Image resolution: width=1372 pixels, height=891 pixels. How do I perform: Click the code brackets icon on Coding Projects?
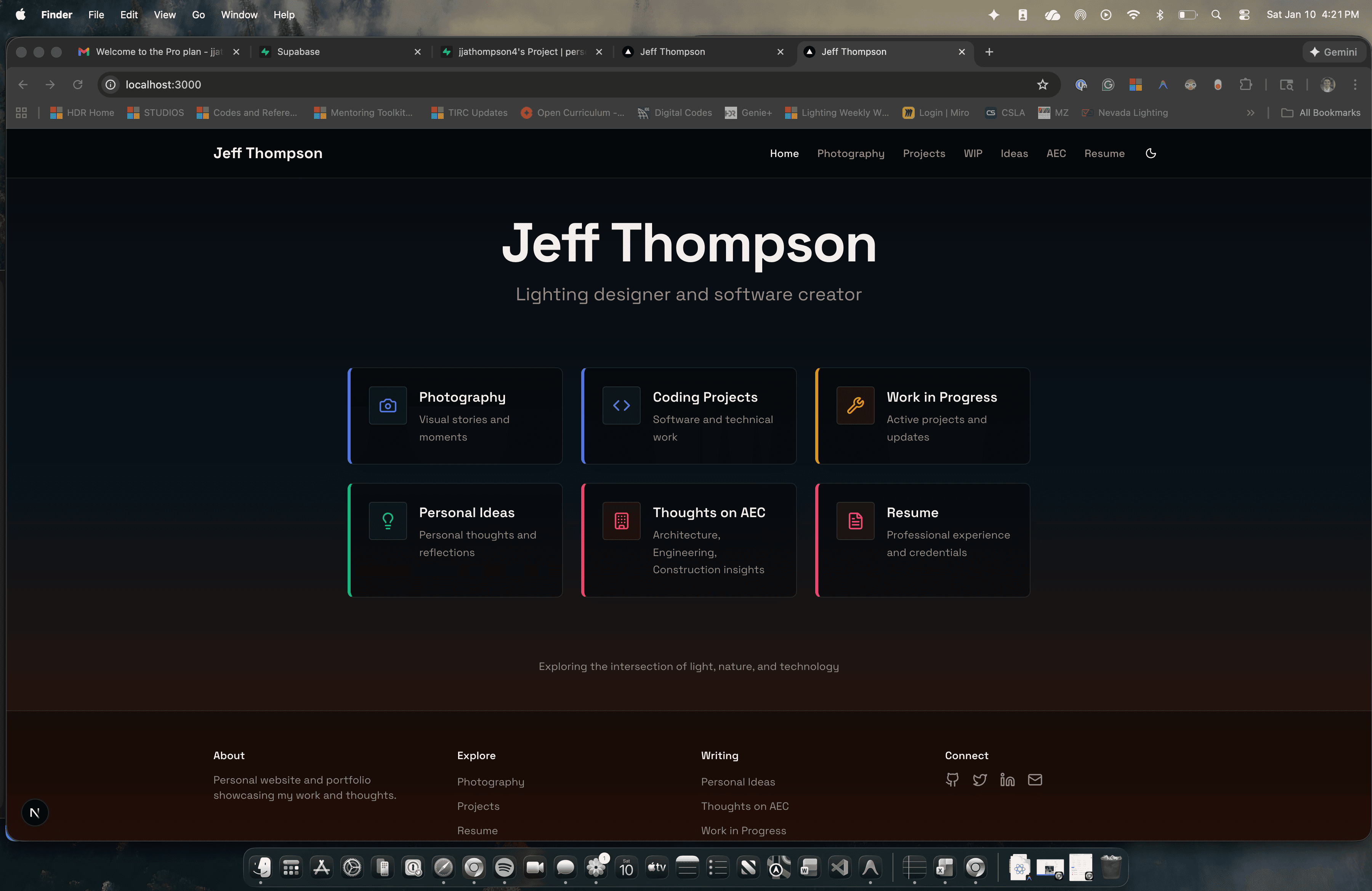(621, 406)
